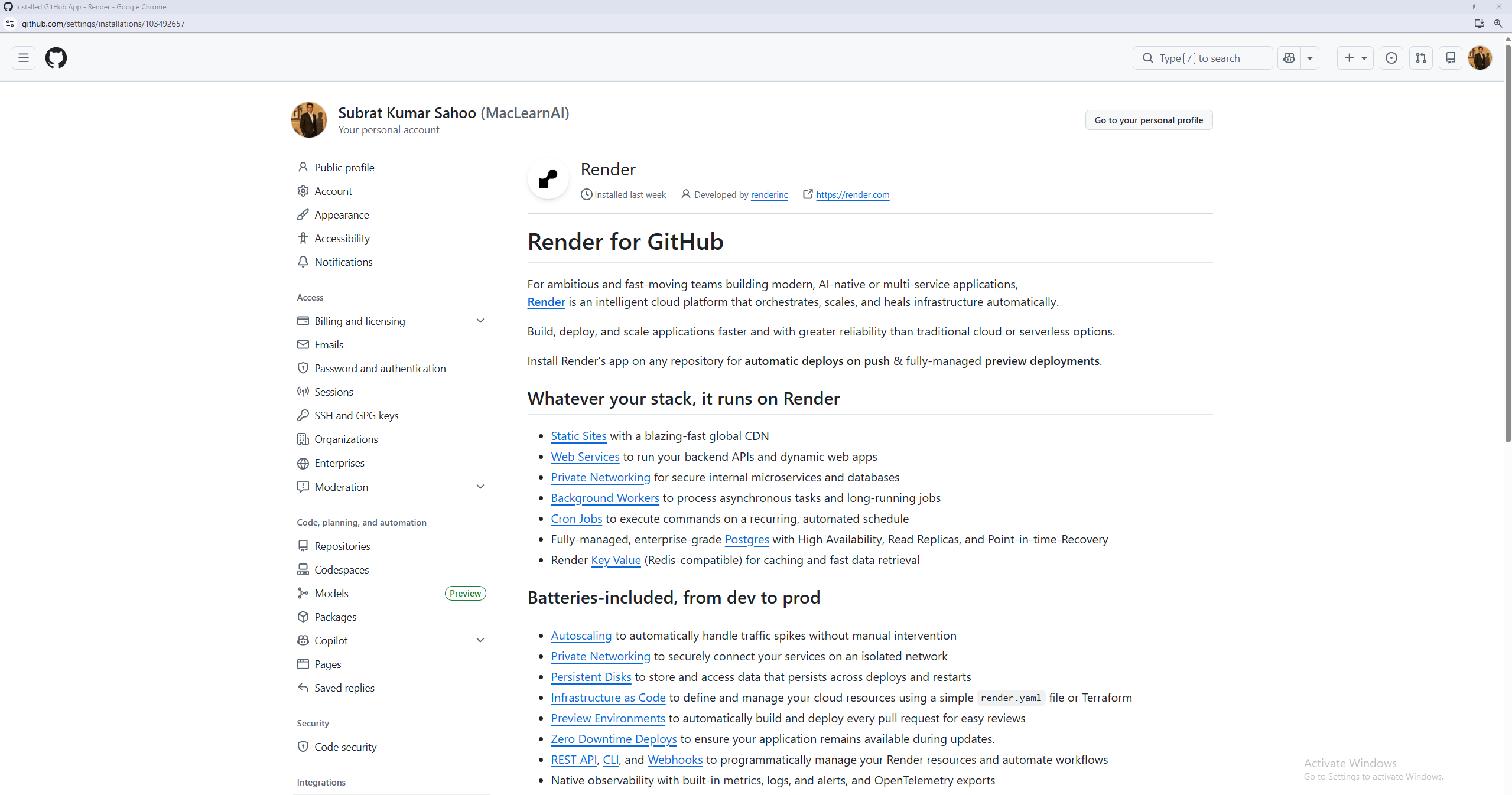Open the Copilot dropdown arrow in header
Image resolution: width=1512 pixels, height=795 pixels.
[x=1310, y=58]
